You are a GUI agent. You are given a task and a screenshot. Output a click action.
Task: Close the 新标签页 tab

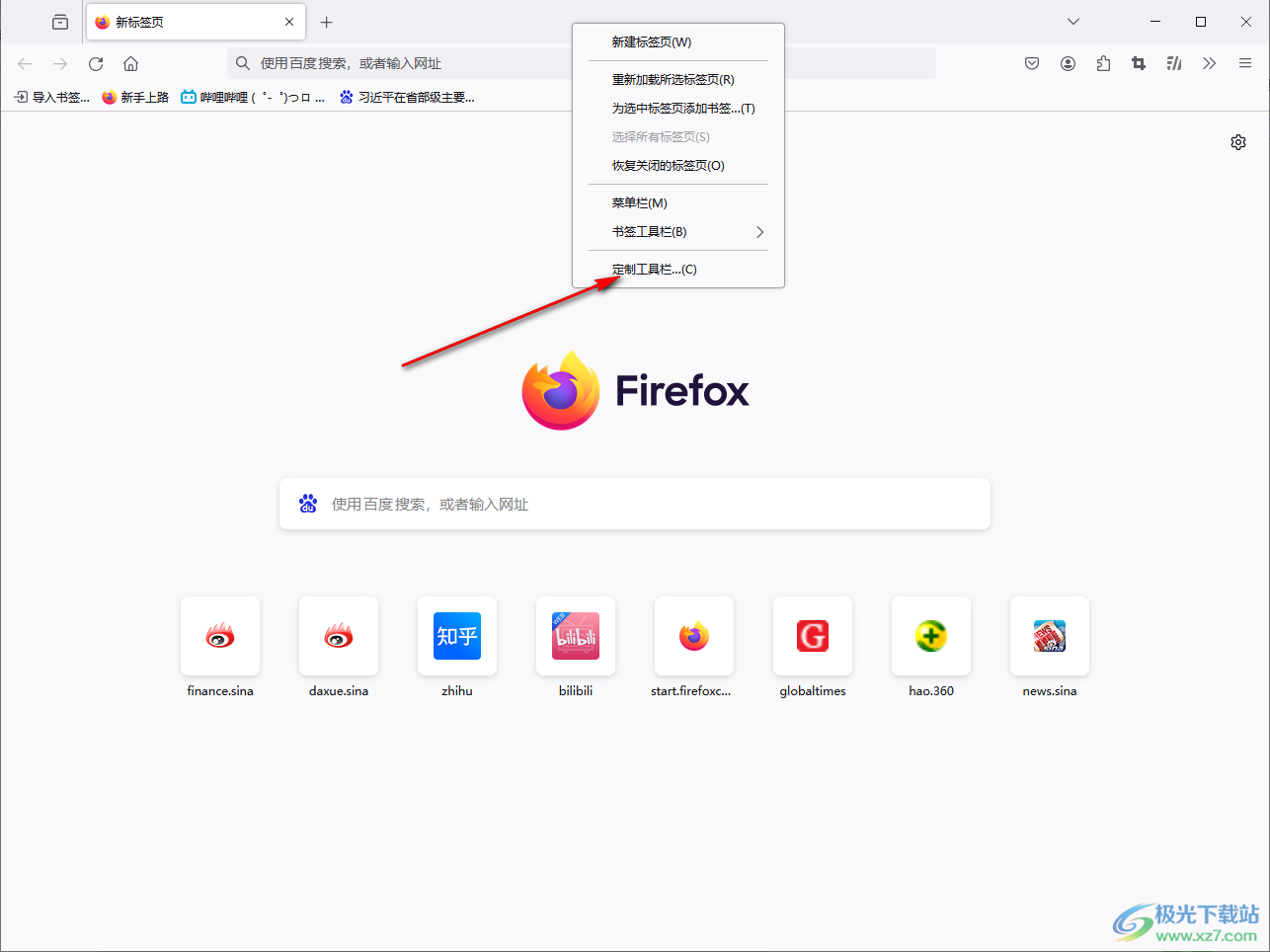289,22
